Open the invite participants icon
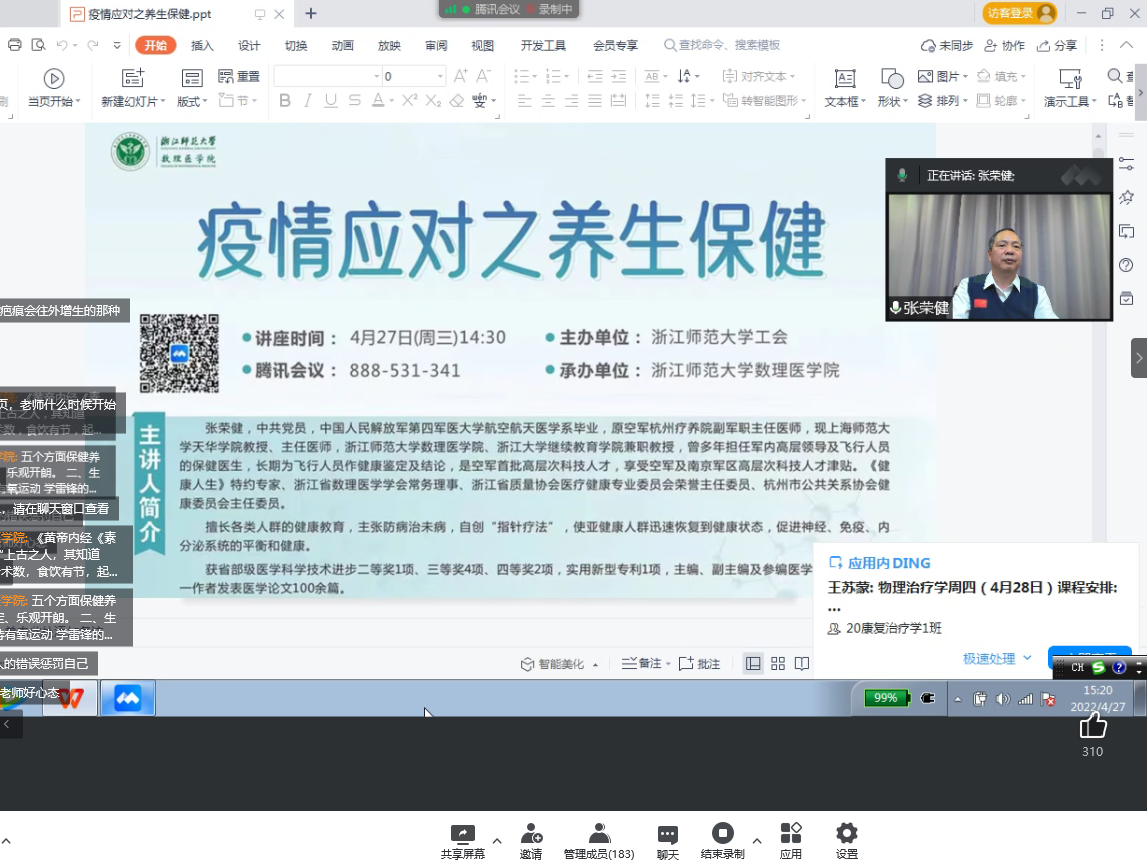1147x861 pixels. pos(531,834)
